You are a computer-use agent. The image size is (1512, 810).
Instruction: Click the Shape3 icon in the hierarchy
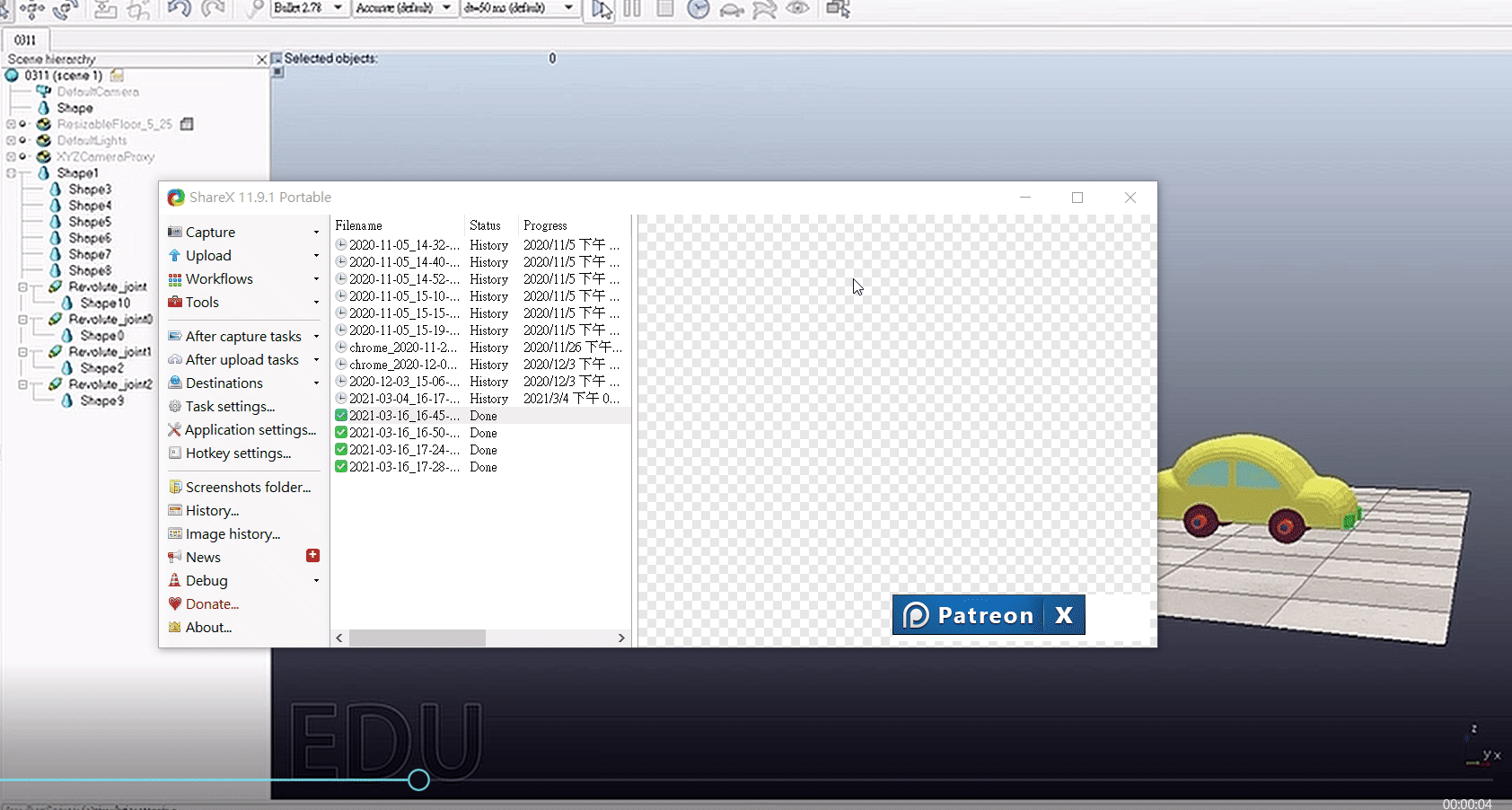[56, 189]
